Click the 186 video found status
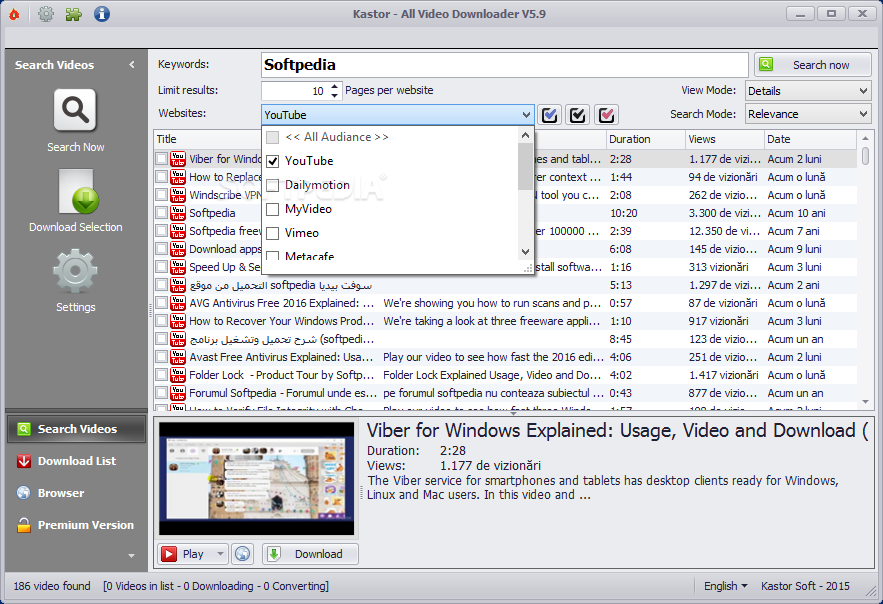The width and height of the screenshot is (883, 604). pos(52,586)
